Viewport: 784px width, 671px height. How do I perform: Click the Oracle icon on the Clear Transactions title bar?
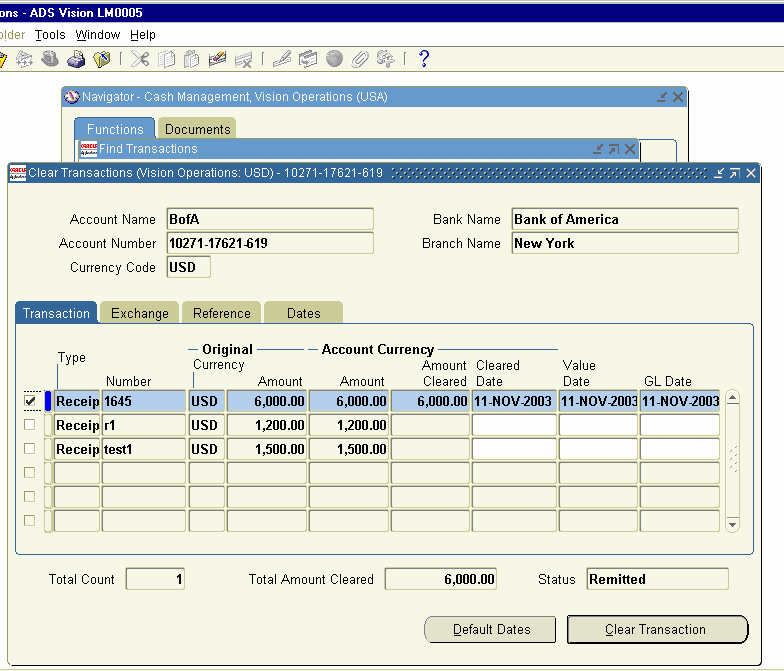point(18,173)
